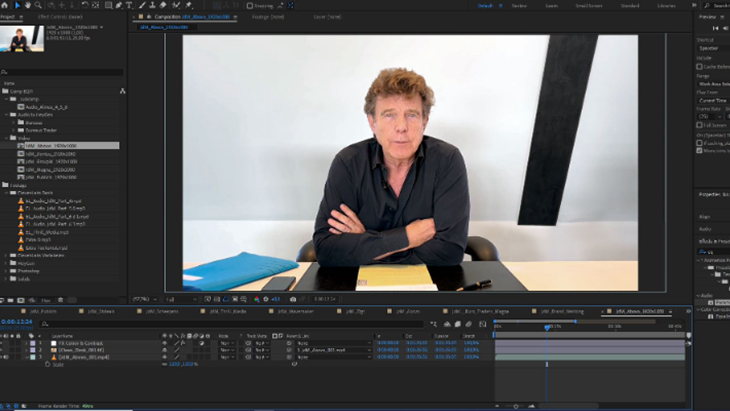This screenshot has width=730, height=411.
Task: Toggle visibility of FX Colour & Contrast layer
Action: click(x=2, y=343)
